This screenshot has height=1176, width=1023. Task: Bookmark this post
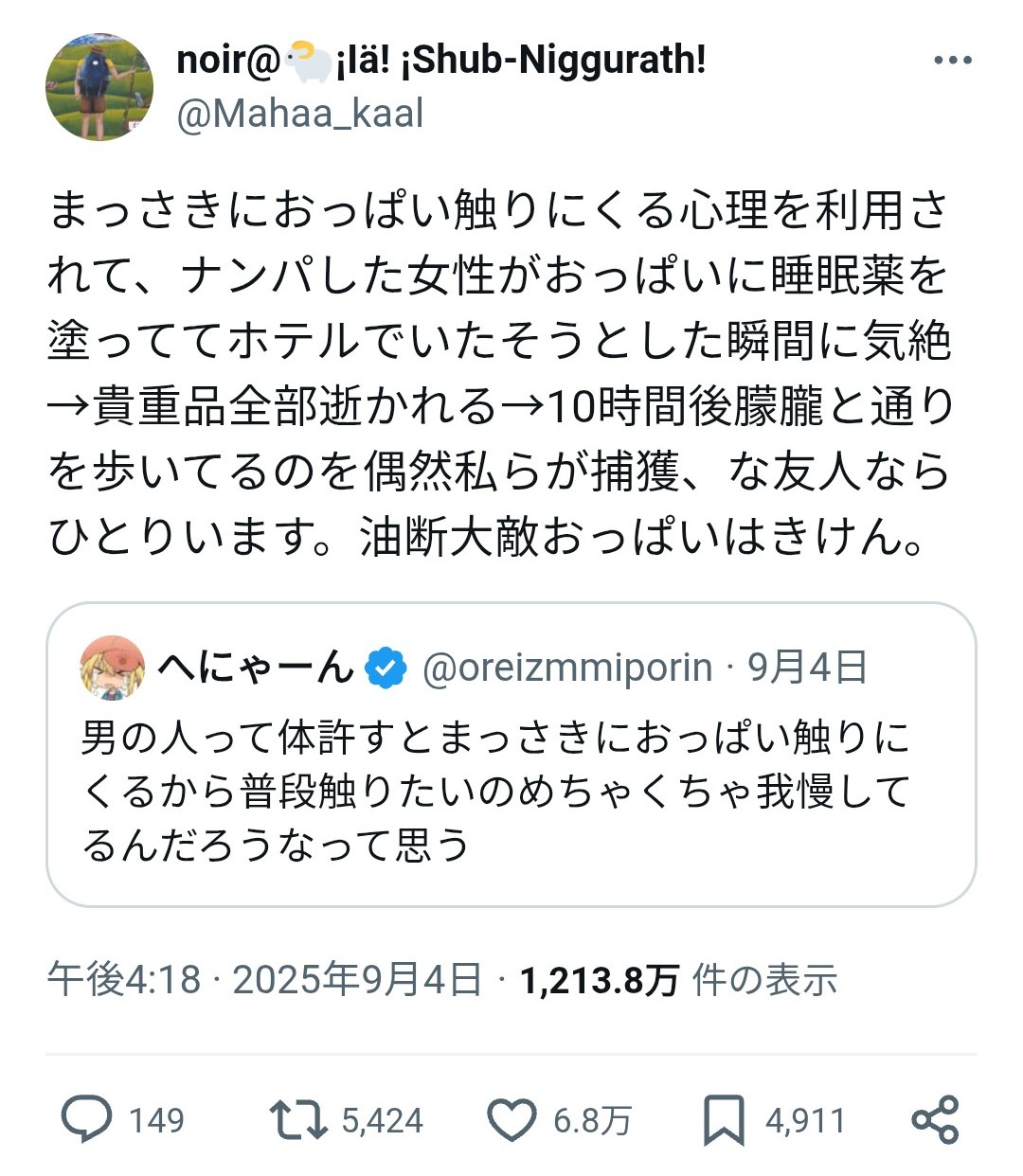pyautogui.click(x=724, y=1120)
